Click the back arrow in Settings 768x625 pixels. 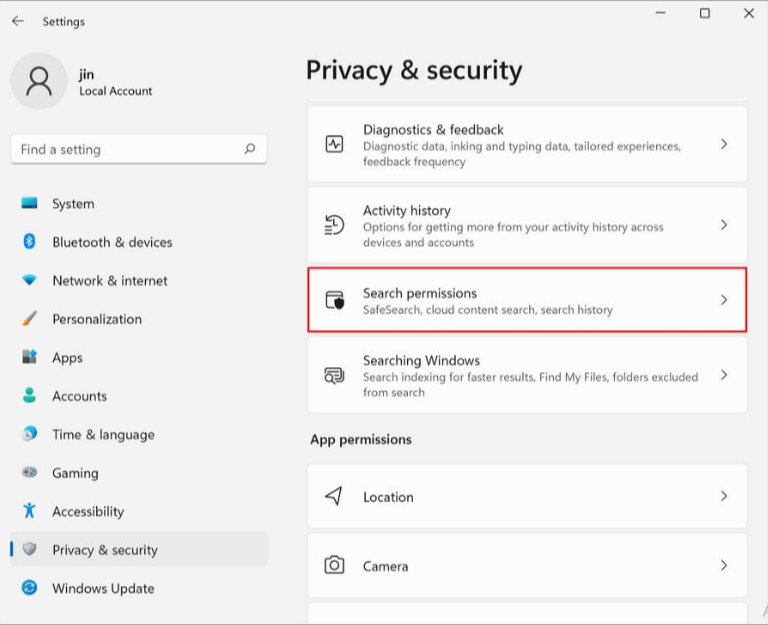point(18,21)
